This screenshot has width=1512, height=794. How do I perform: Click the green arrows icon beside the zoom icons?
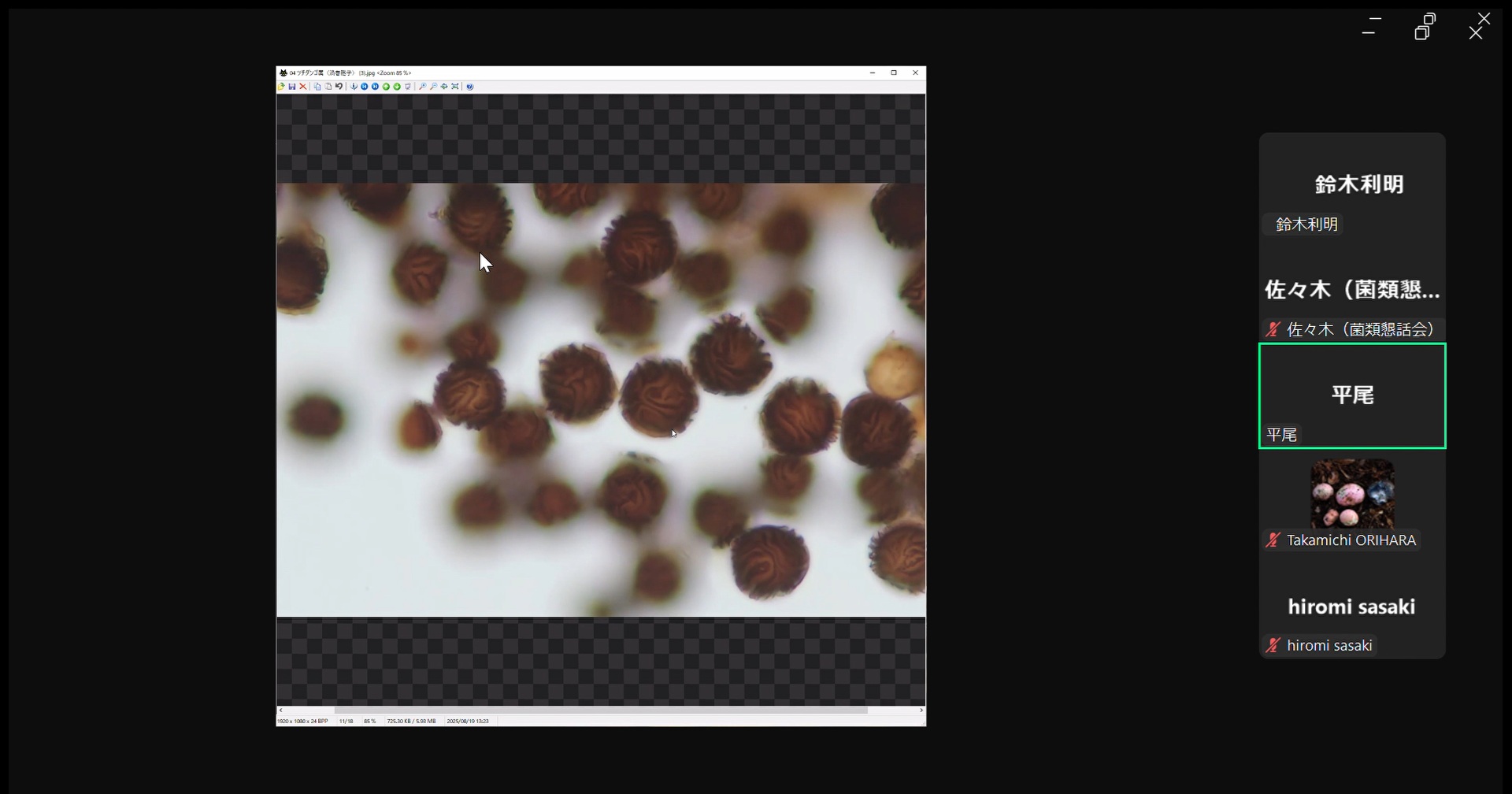coord(444,87)
